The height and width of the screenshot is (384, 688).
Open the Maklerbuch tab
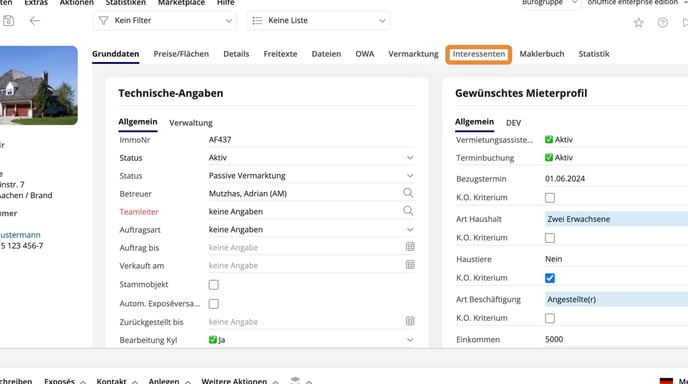[542, 54]
